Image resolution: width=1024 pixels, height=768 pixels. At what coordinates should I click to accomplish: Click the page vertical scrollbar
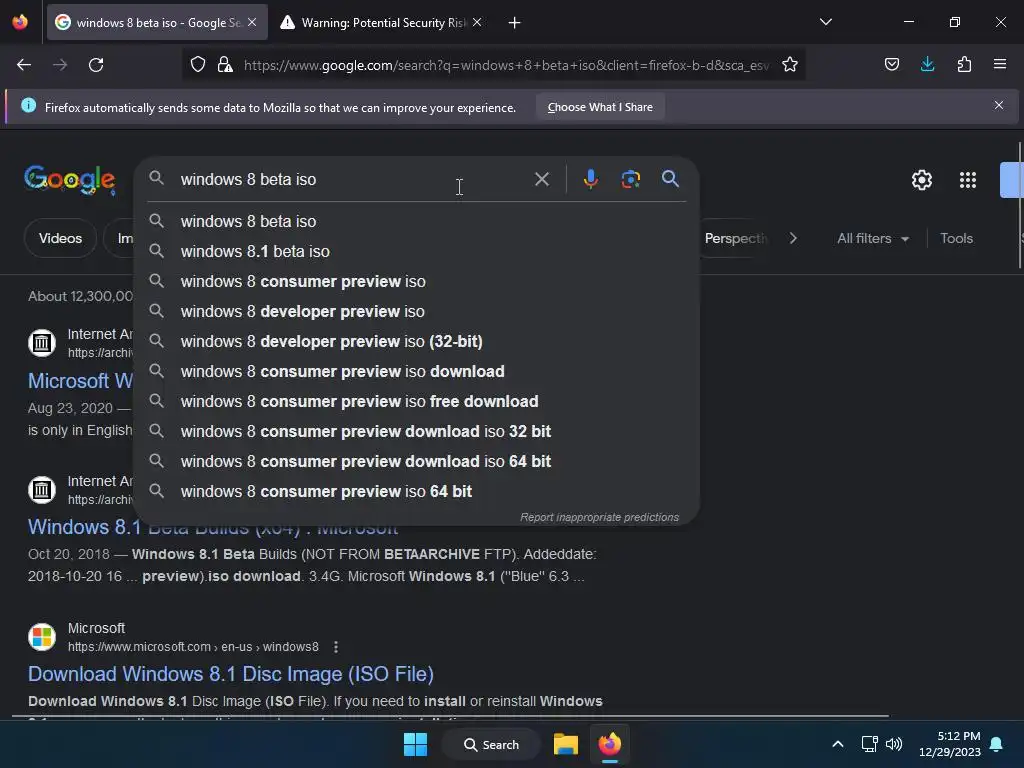point(1019,206)
